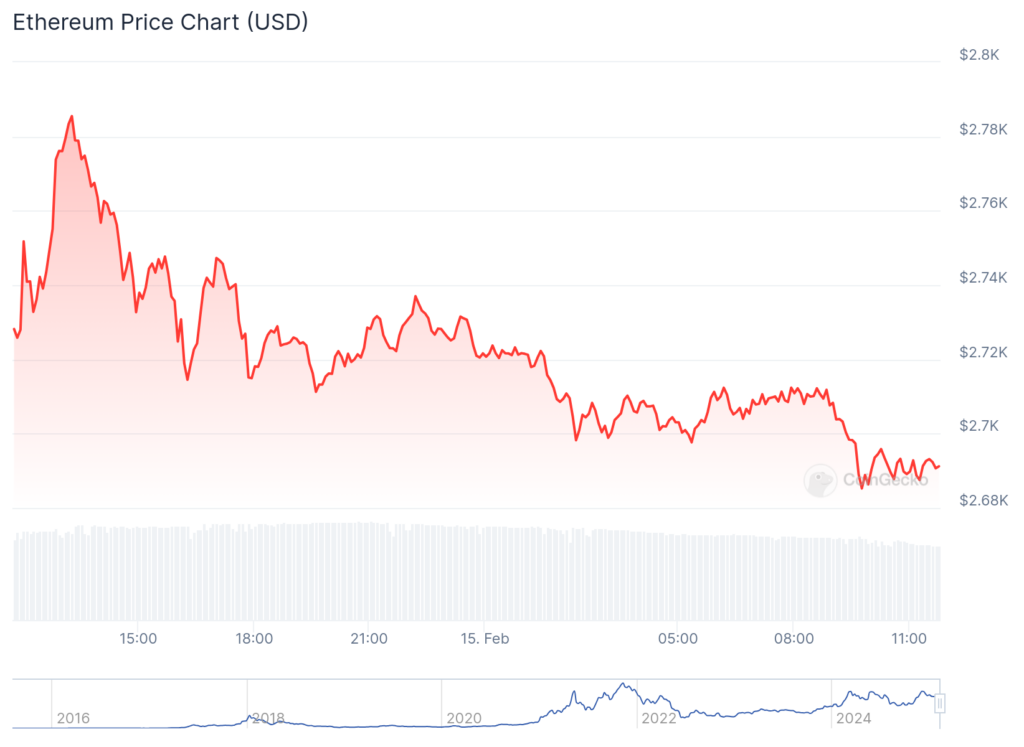Image resolution: width=1024 pixels, height=747 pixels.
Task: Select 2022 in the range navigator
Action: pos(659,718)
